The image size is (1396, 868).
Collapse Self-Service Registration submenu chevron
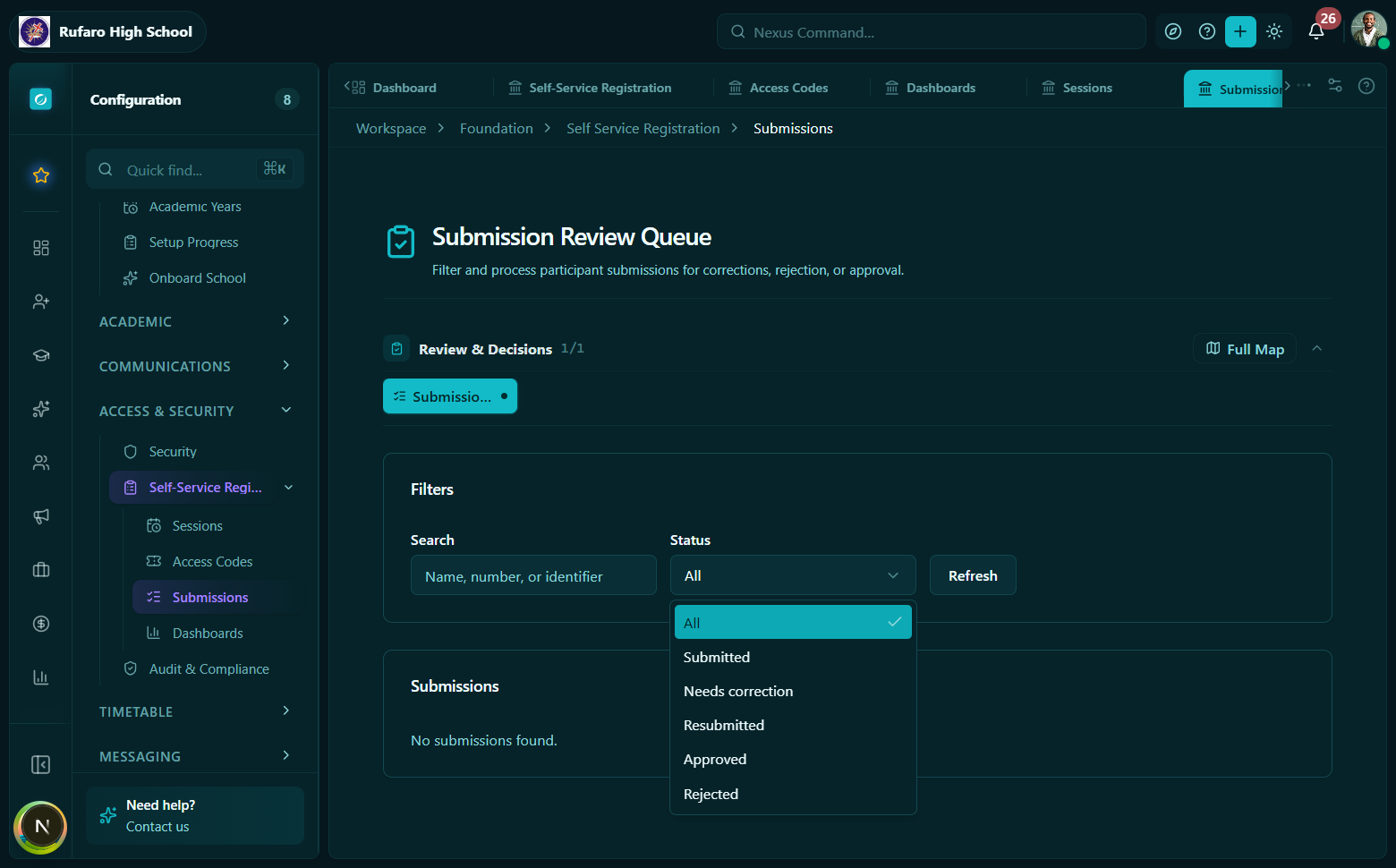tap(288, 488)
